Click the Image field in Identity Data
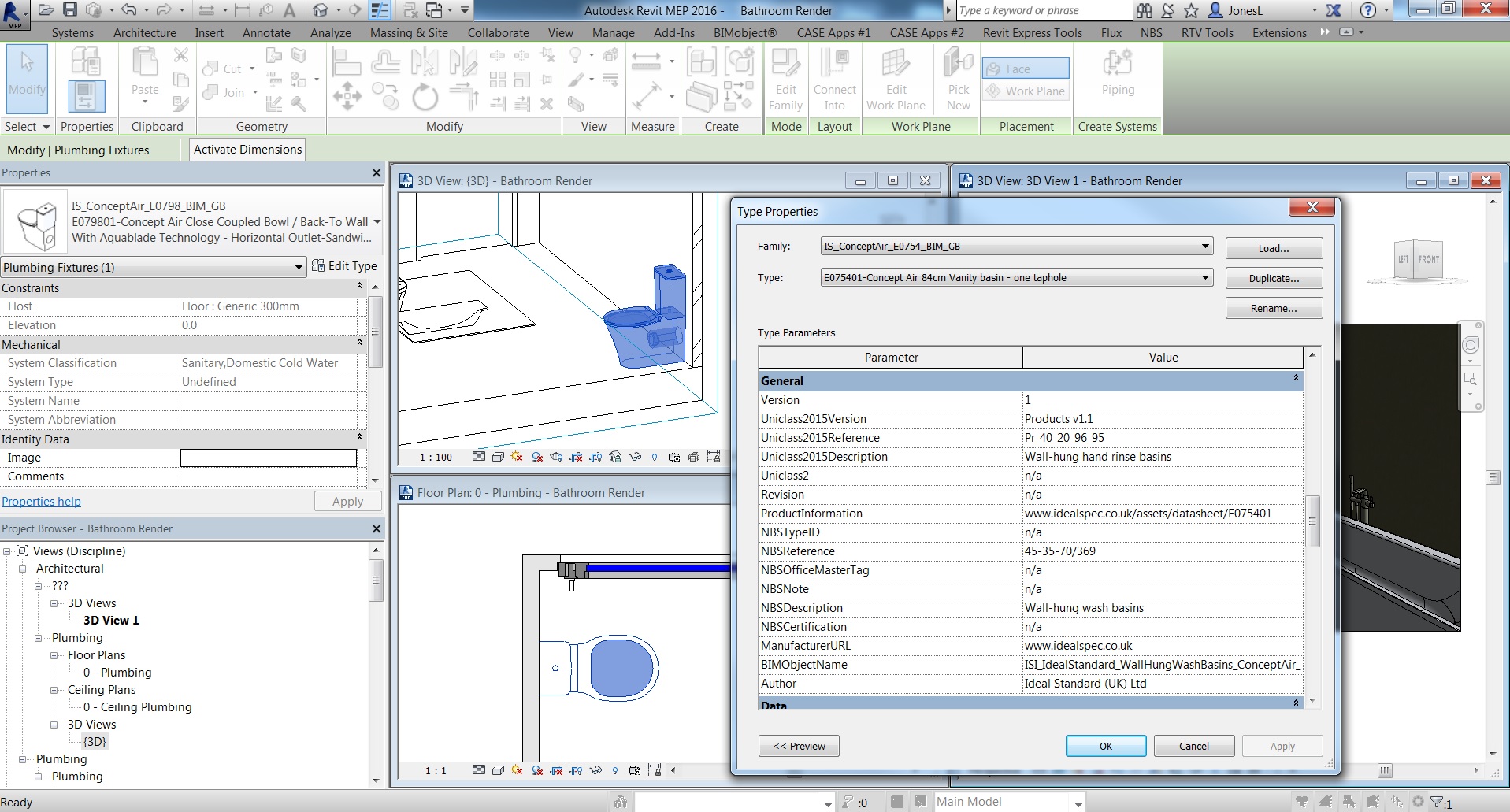Viewport: 1510px width, 812px height. (269, 458)
